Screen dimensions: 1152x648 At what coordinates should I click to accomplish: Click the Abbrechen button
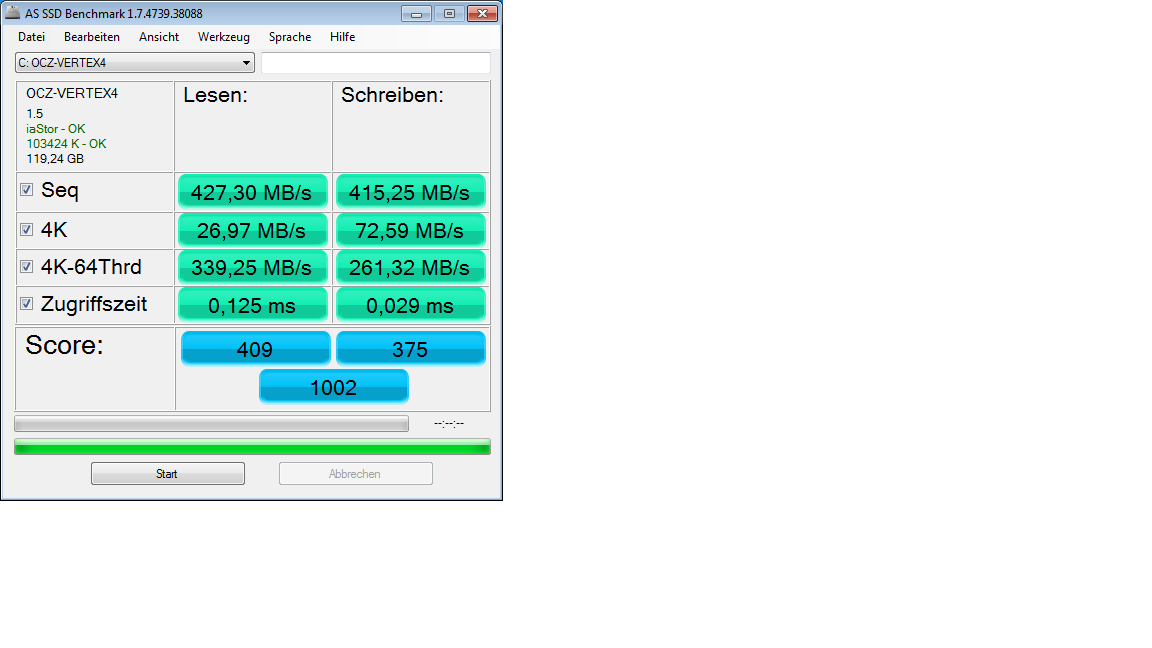pos(356,473)
